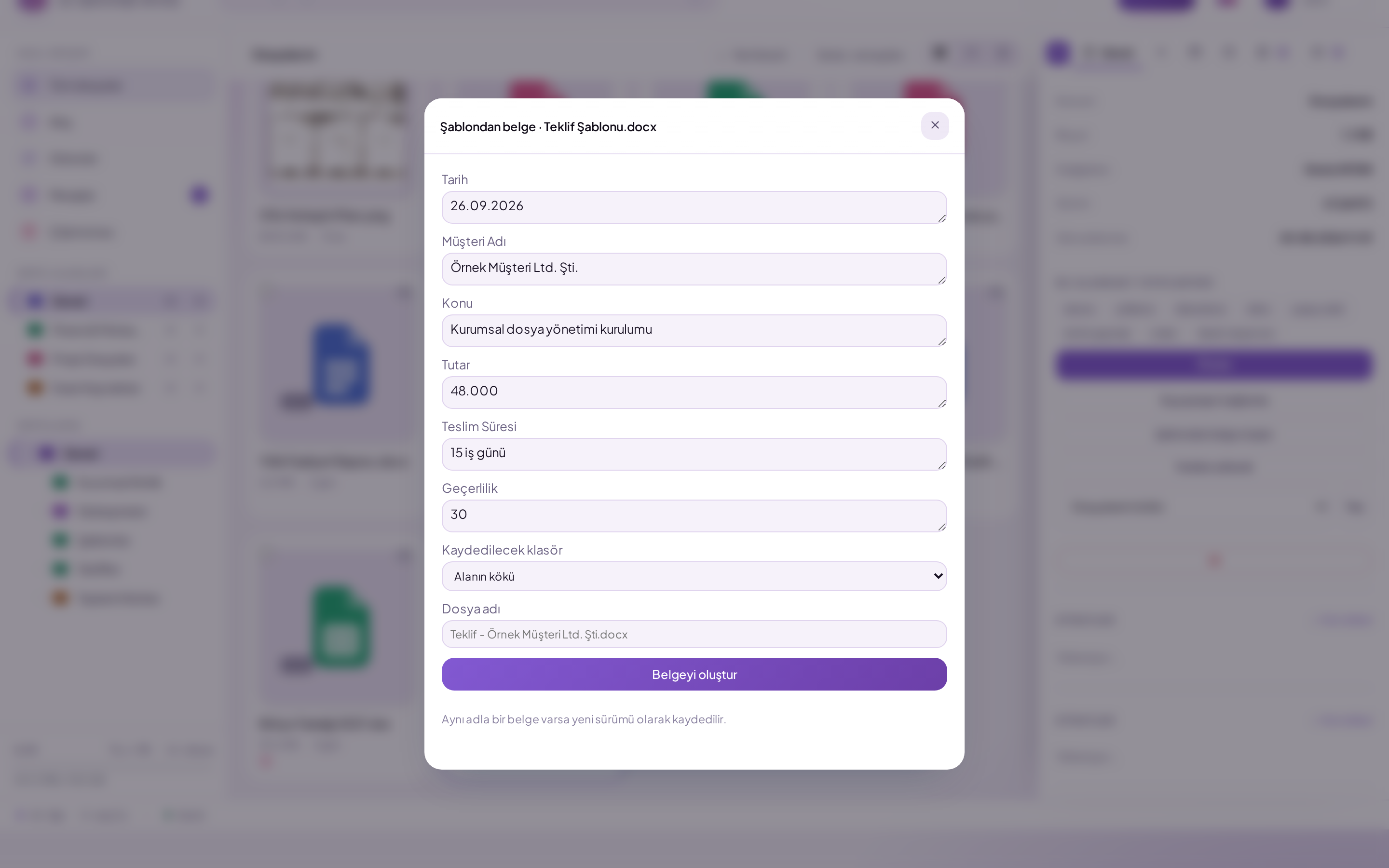Select the Tutar field showing 48.000
Image resolution: width=1389 pixels, height=868 pixels.
pyautogui.click(x=694, y=392)
